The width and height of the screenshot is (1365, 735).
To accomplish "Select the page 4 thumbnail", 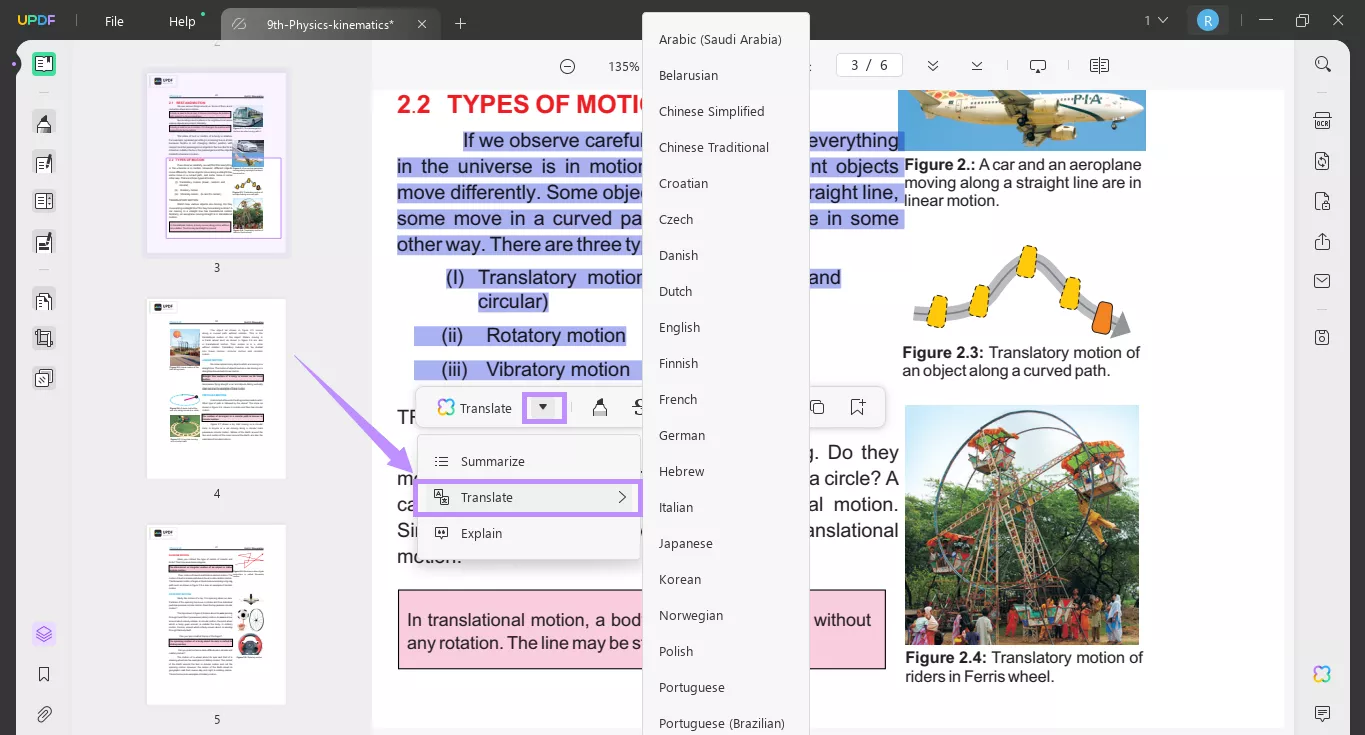I will [215, 388].
